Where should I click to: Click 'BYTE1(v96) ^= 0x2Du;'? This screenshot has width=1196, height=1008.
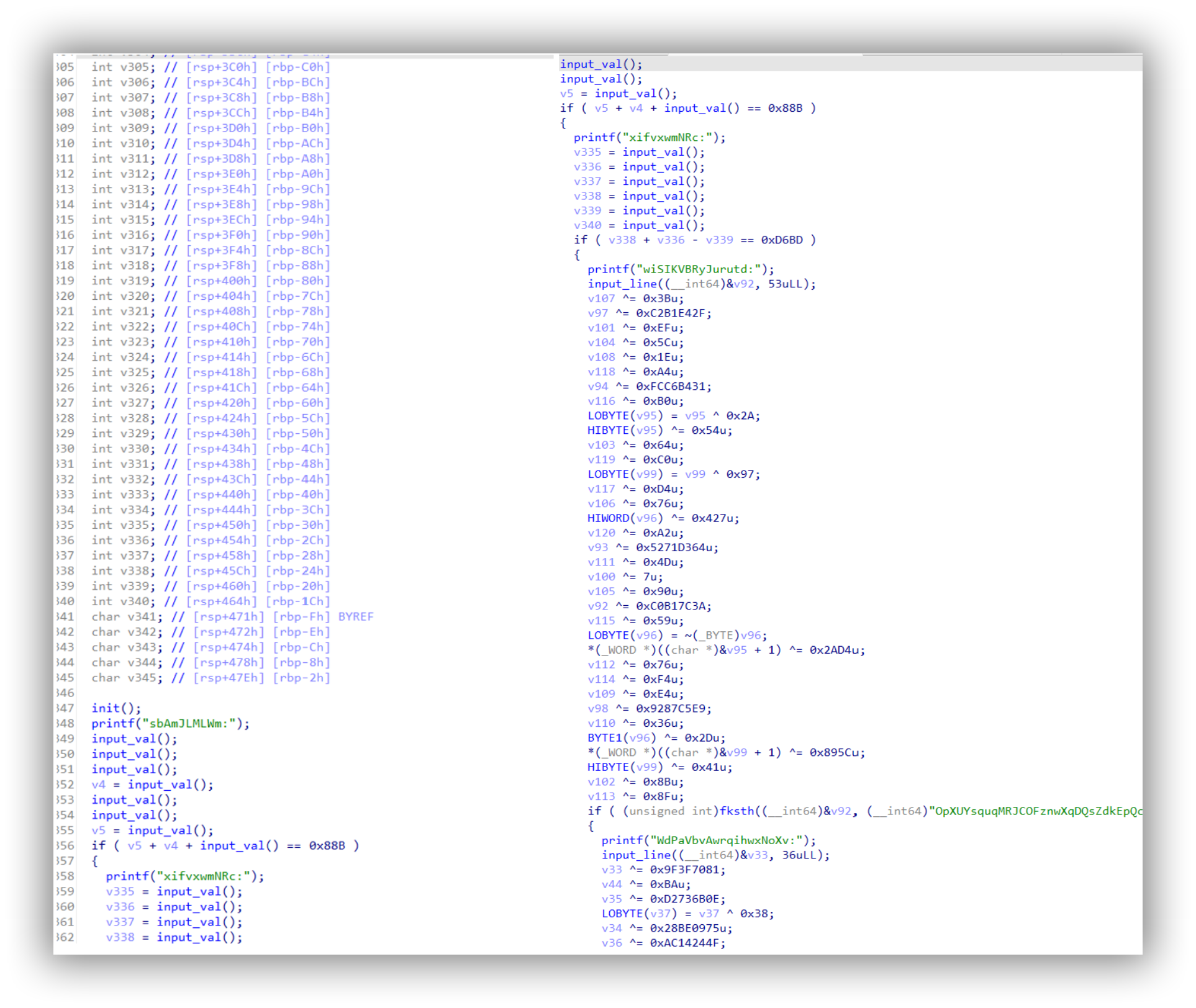[x=657, y=738]
